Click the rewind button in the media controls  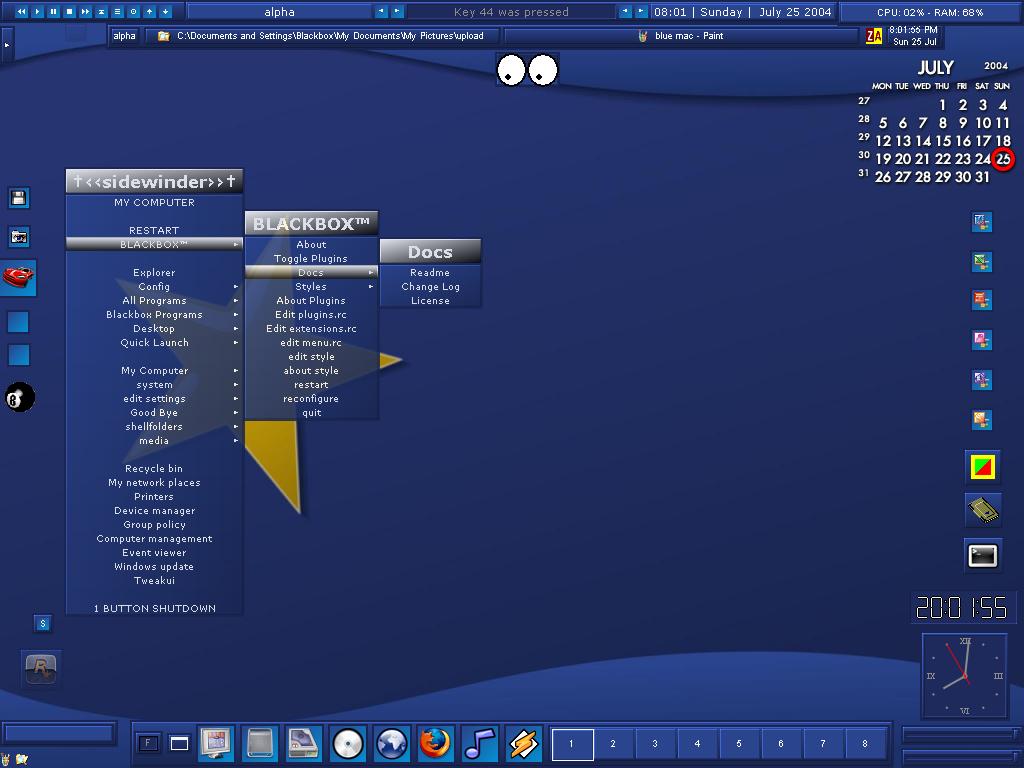click(x=22, y=12)
